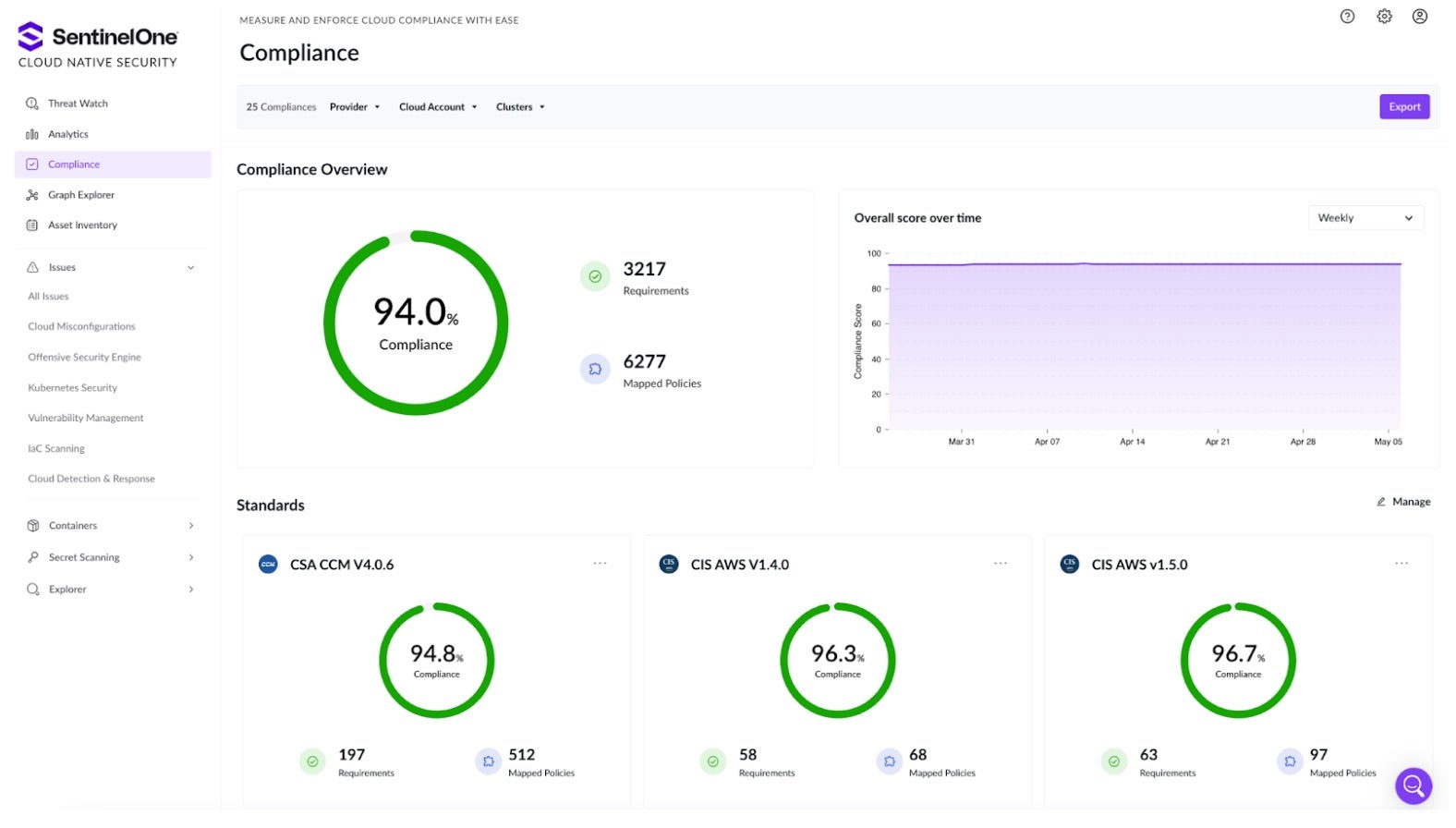Open the CIS AWS v1.5.0 options ellipsis

[x=1401, y=564]
